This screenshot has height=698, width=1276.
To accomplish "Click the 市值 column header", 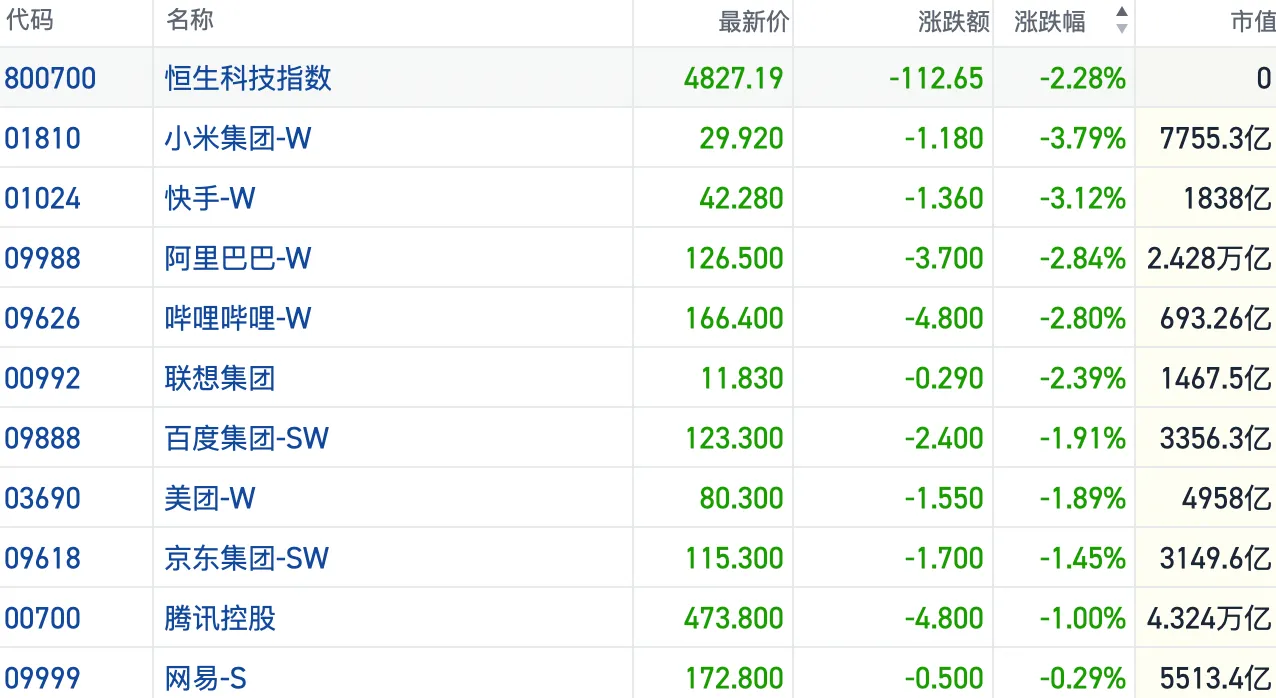I will point(1252,22).
